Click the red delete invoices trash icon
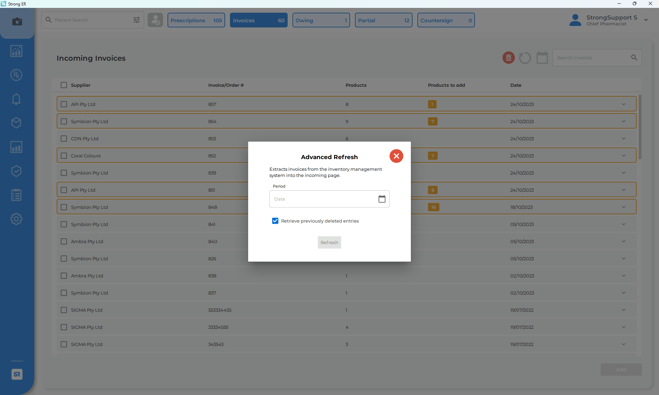 (x=509, y=58)
